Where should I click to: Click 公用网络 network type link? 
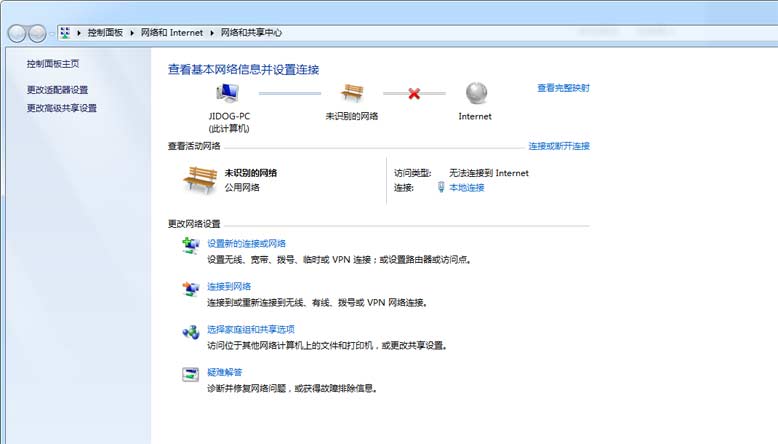[x=242, y=188]
